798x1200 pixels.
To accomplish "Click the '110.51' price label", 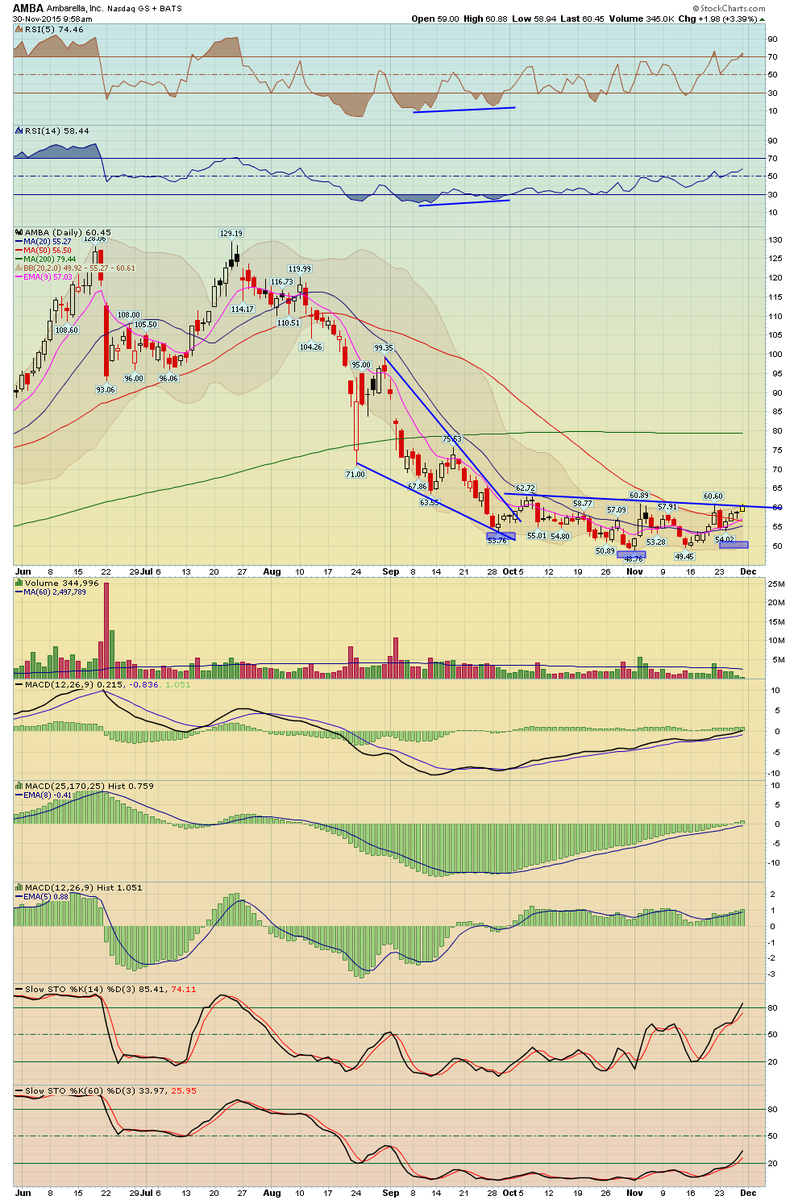I will [x=289, y=323].
